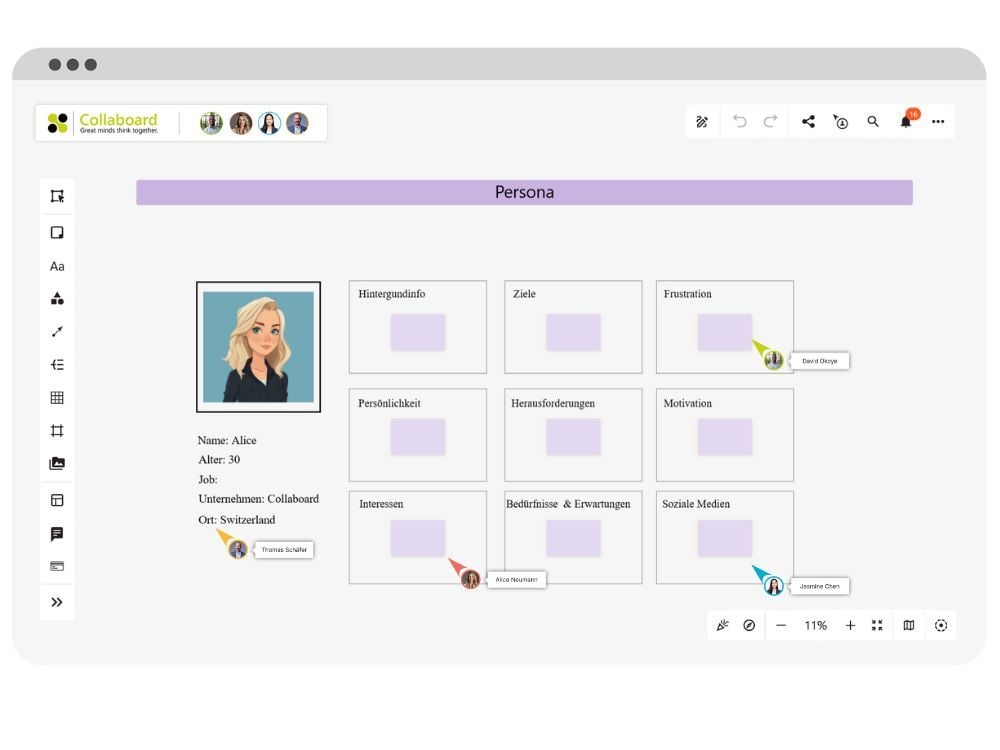Select the connector line tool
1000x750 pixels.
57,332
